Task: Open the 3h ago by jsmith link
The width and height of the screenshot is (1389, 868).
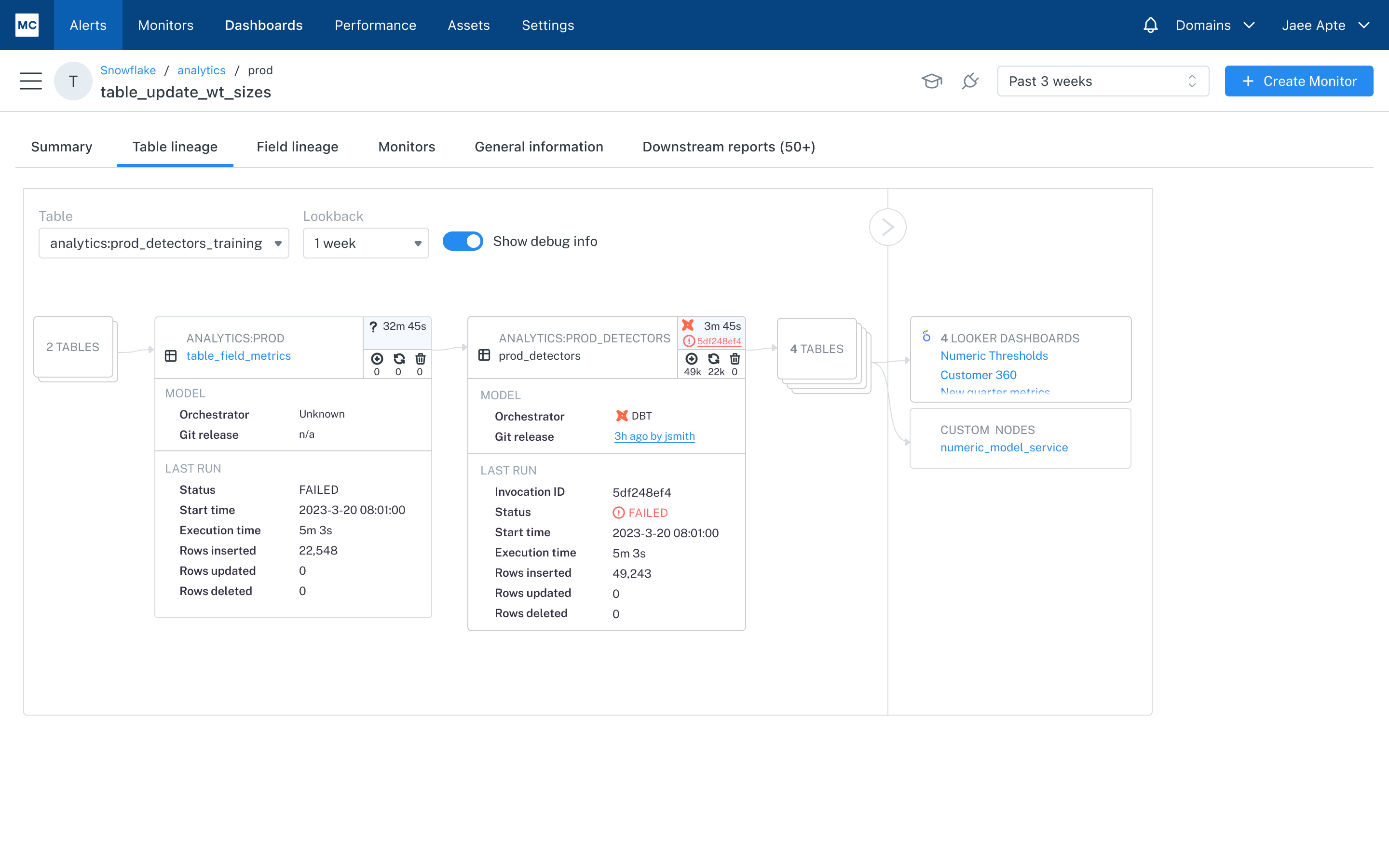Action: (x=654, y=436)
